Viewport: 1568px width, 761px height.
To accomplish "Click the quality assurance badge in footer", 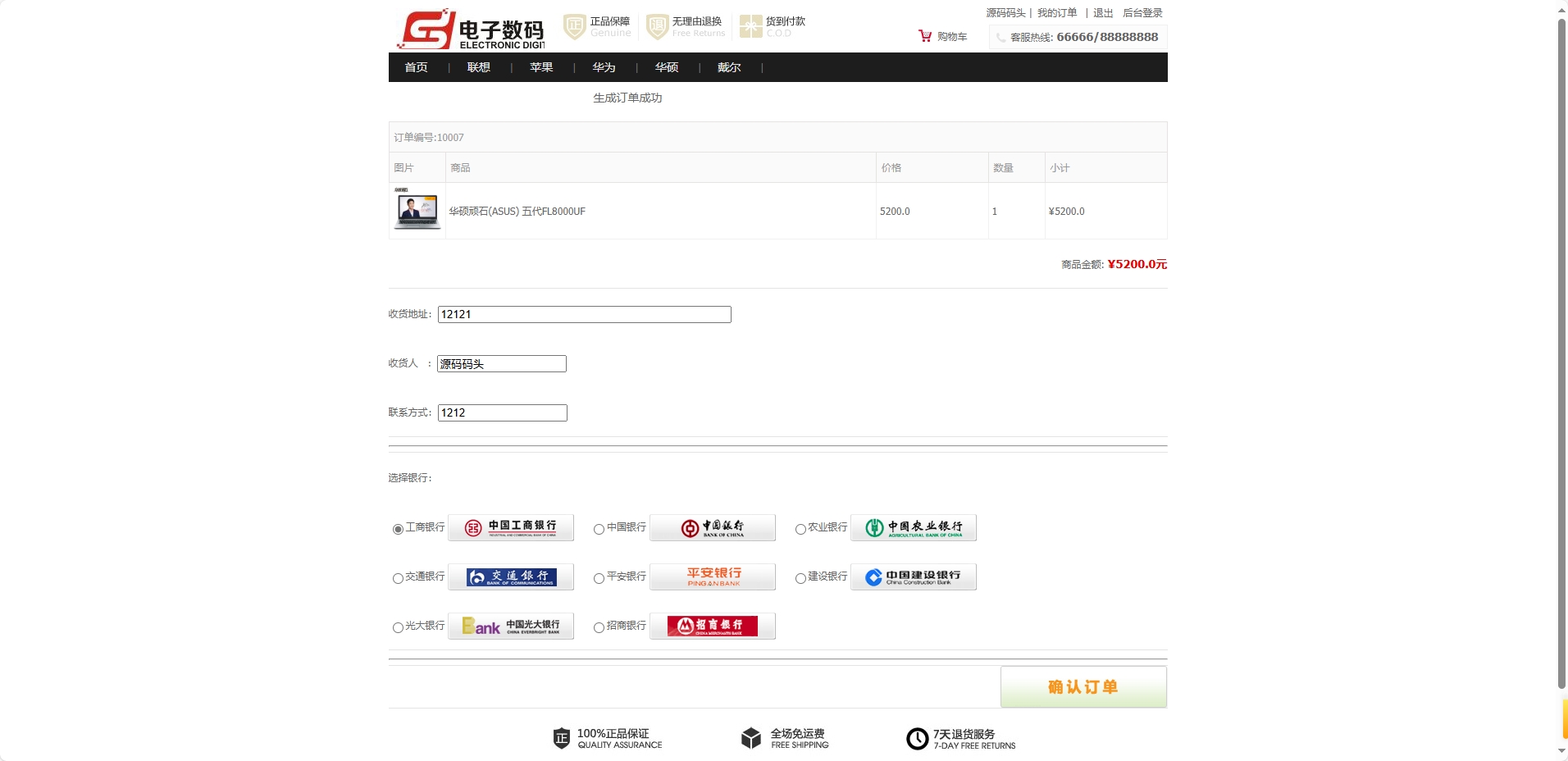I will tap(563, 738).
